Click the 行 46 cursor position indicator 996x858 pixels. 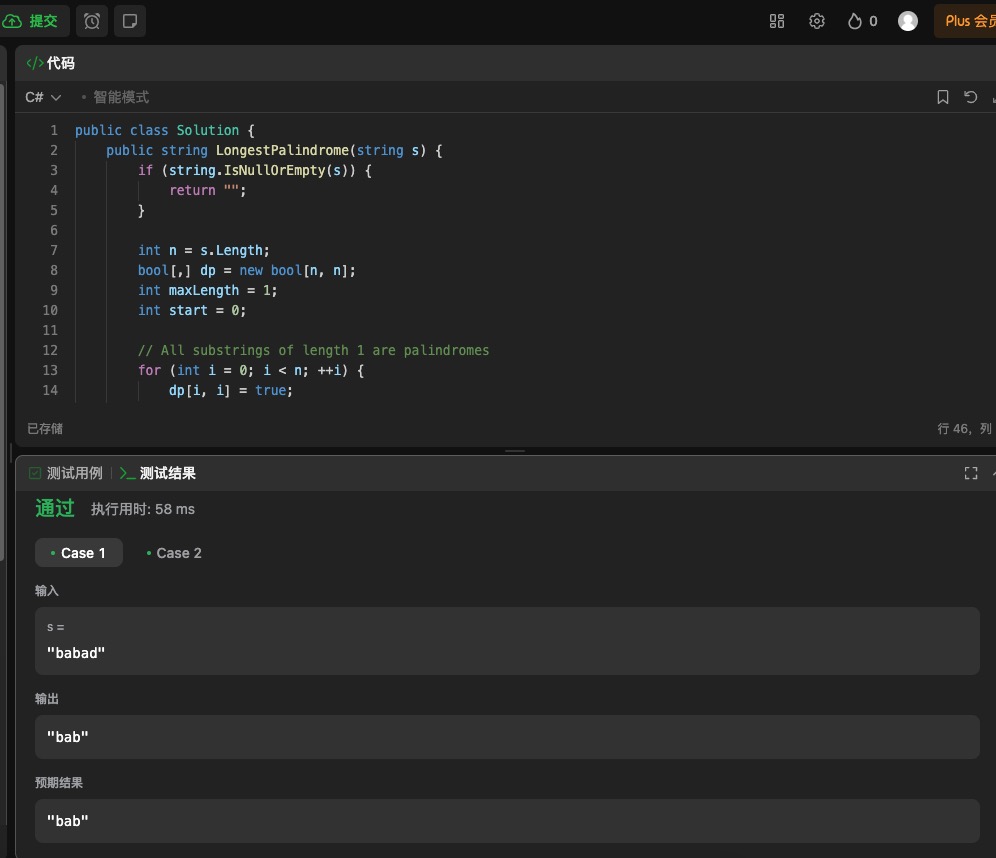(964, 429)
